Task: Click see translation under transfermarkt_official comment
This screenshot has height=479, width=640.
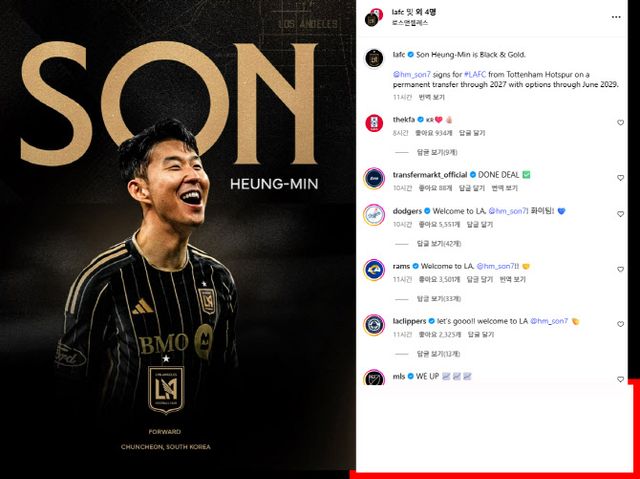Action: point(504,188)
